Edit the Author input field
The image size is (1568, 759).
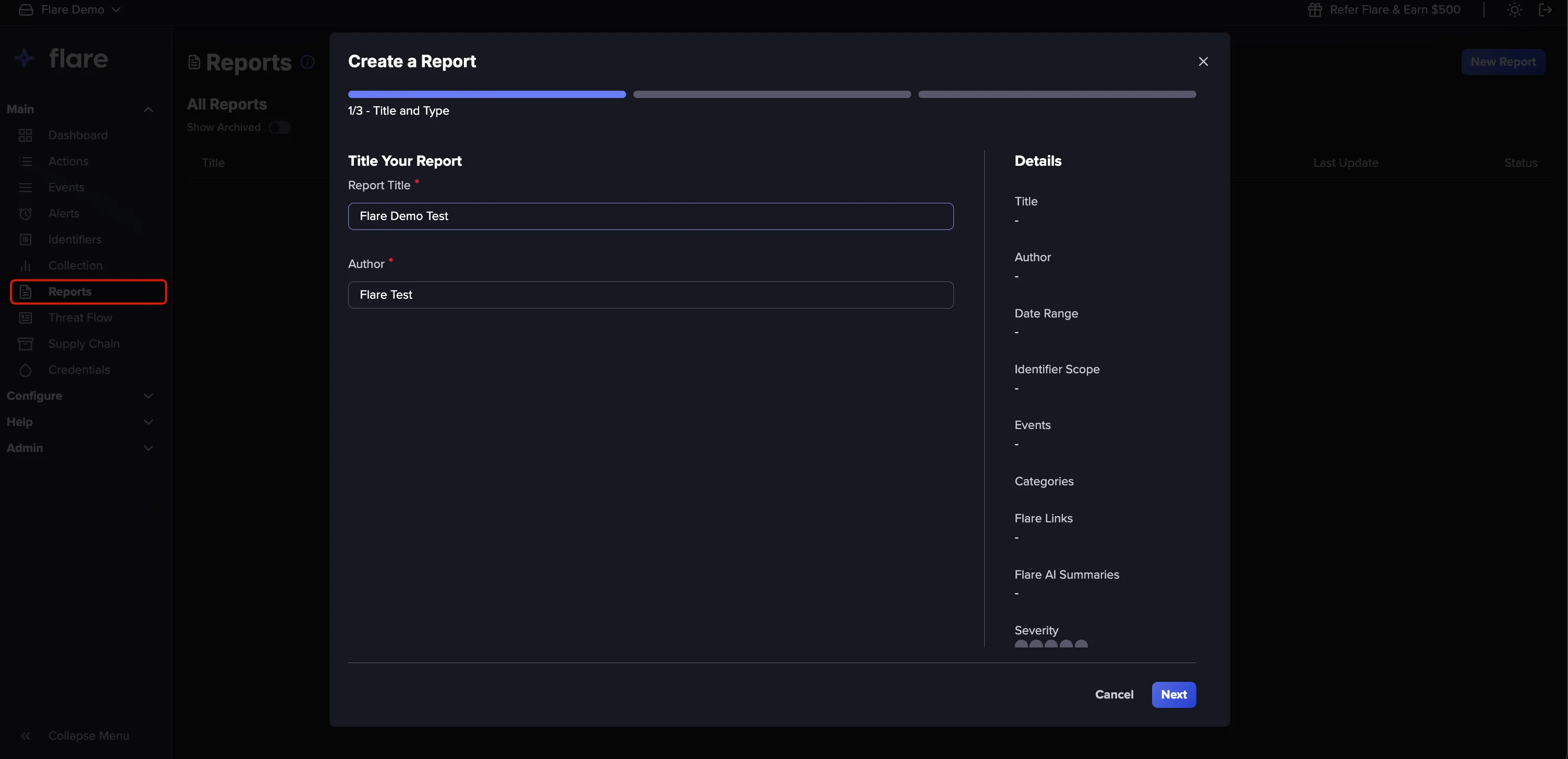coord(651,295)
